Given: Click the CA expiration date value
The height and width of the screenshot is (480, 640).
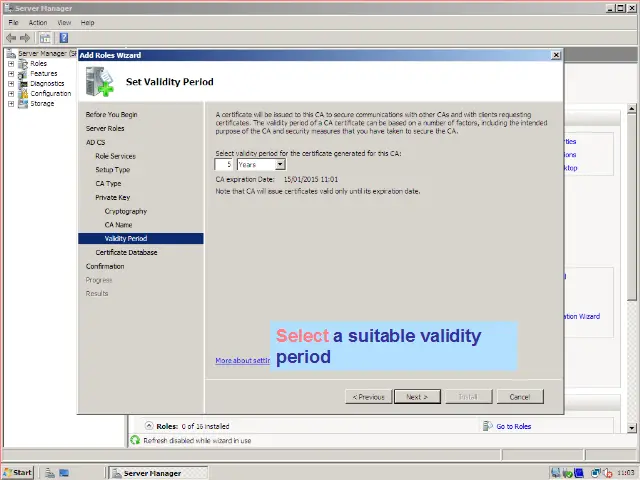Looking at the screenshot, I should [311, 180].
